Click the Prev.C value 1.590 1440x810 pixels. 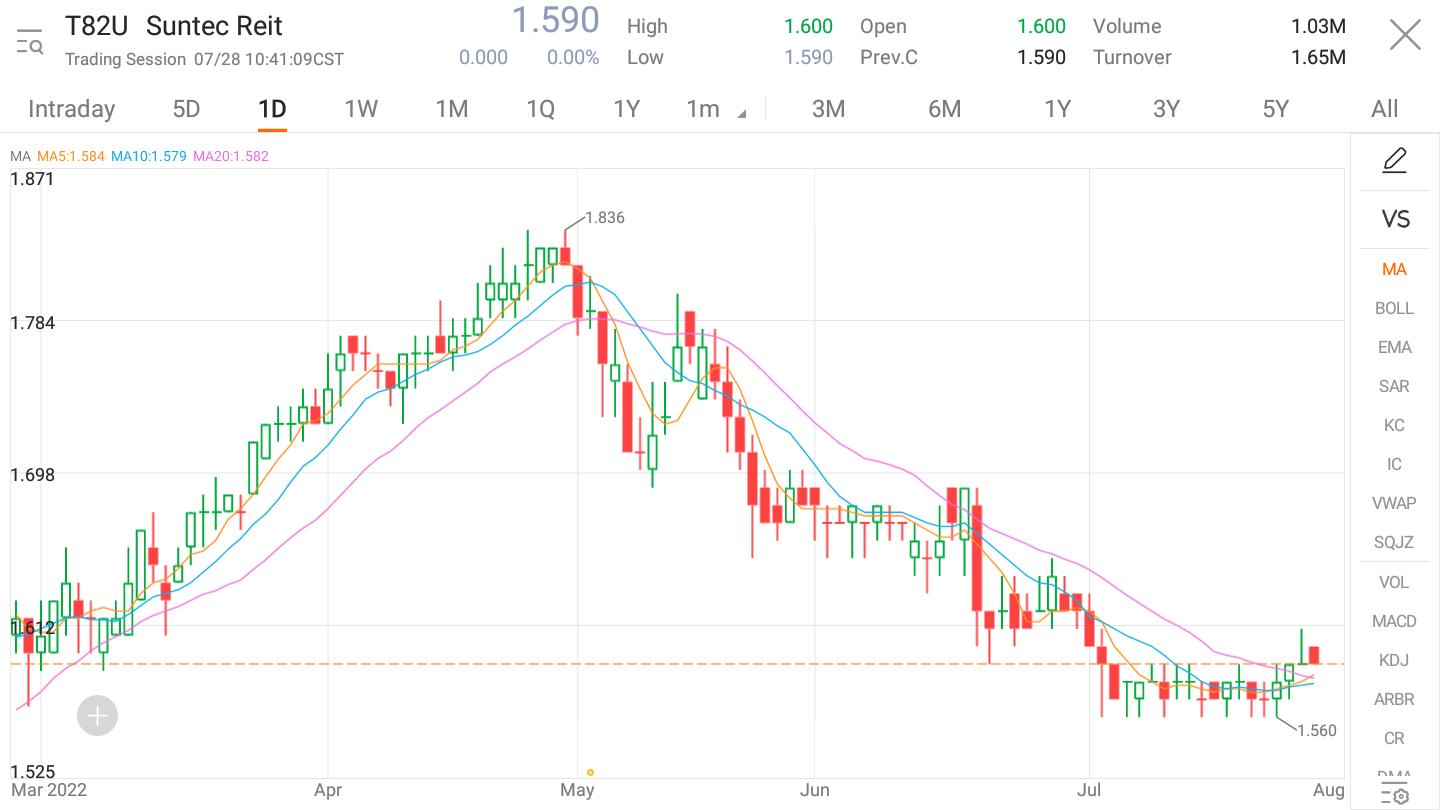[1041, 57]
